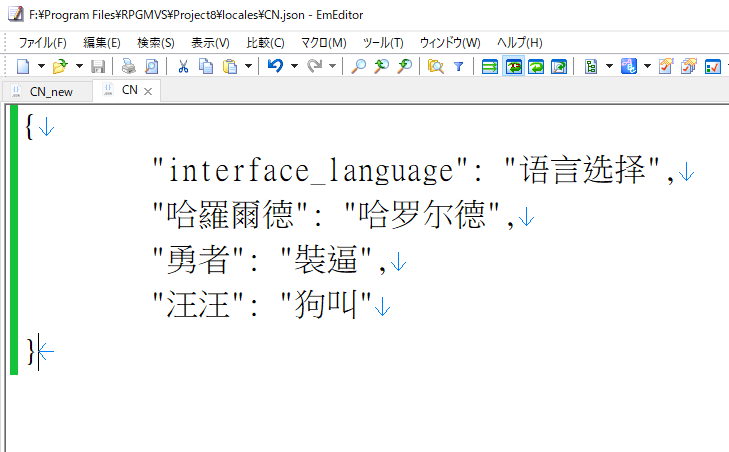Click Find Next magnifier icon
The width and height of the screenshot is (729, 452).
(x=404, y=66)
